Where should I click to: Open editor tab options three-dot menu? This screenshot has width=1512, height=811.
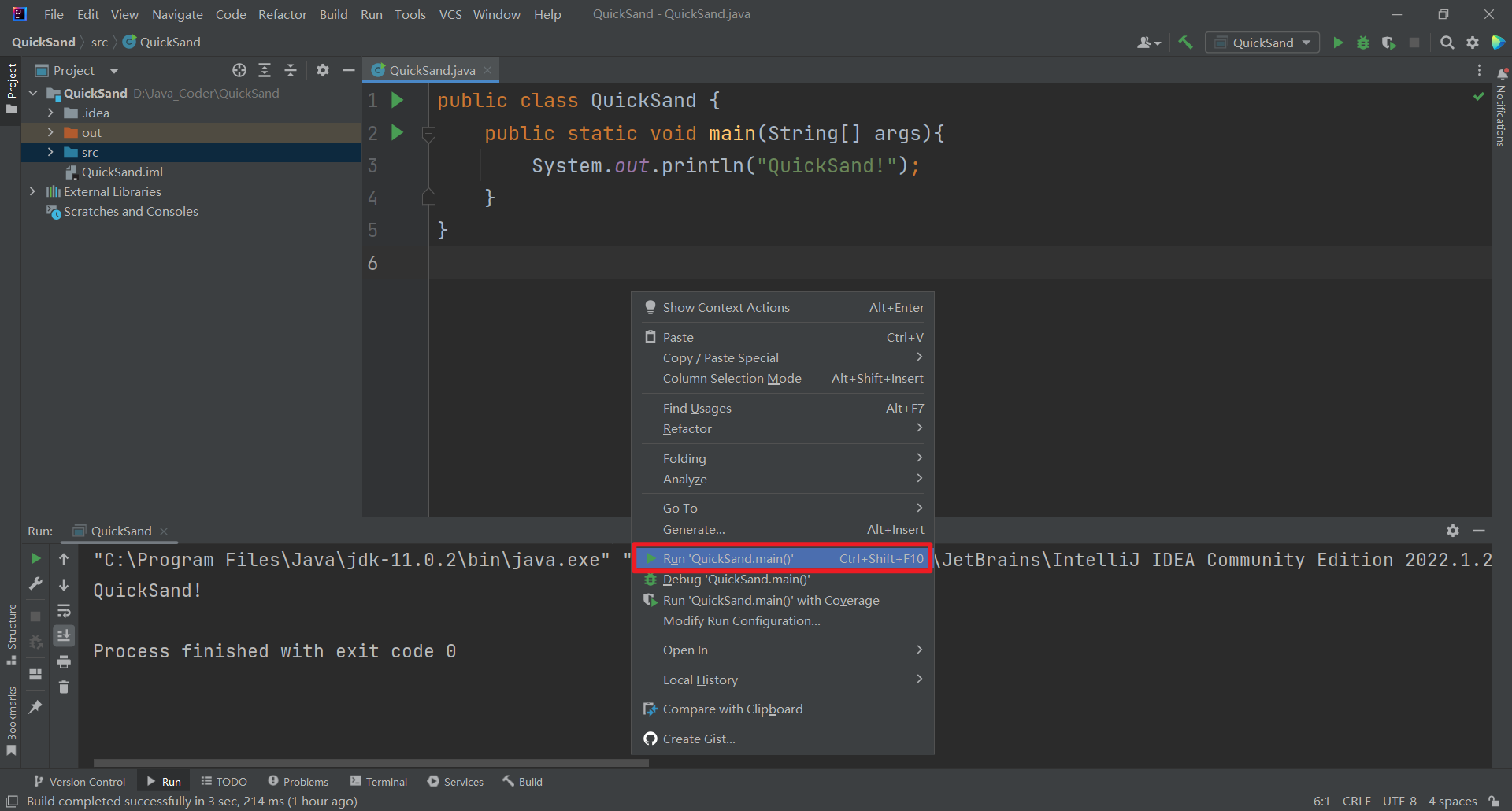[x=1480, y=70]
